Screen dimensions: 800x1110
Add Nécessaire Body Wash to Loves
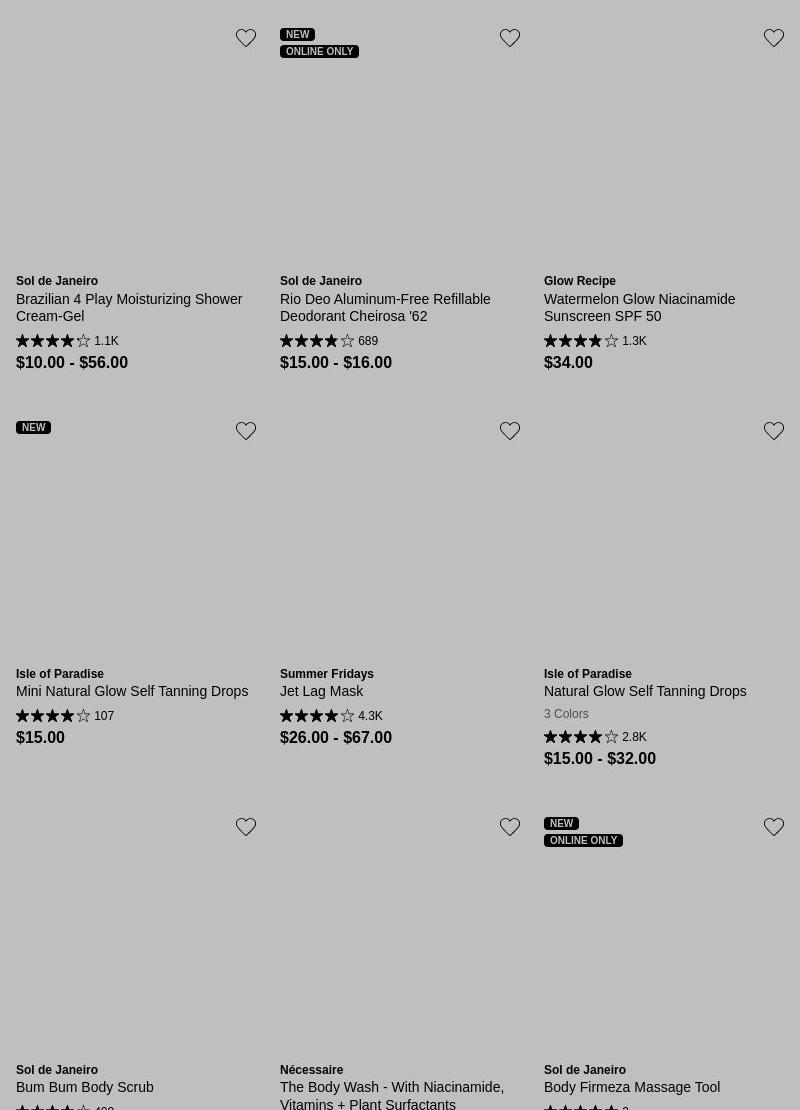tap(510, 827)
